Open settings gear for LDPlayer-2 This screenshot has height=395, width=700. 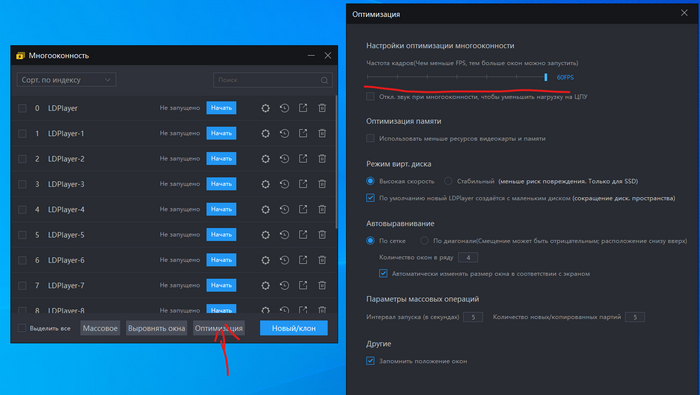click(x=265, y=159)
